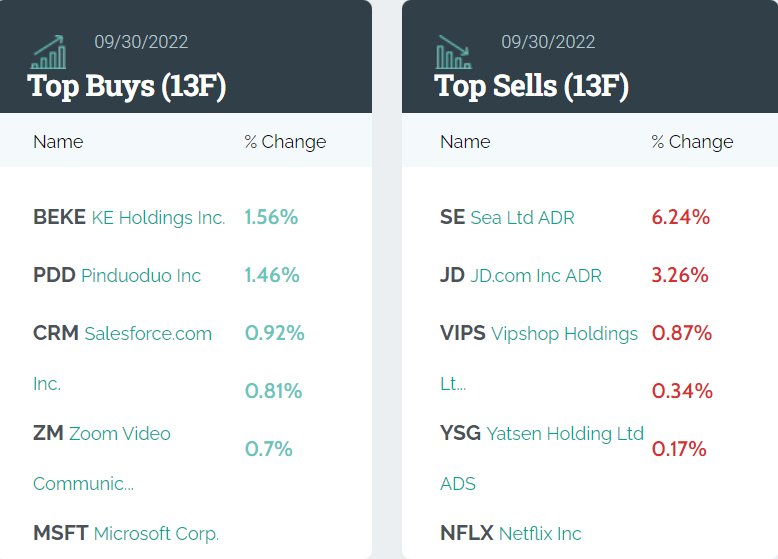This screenshot has width=778, height=559.
Task: Click the Top Sells (13F) heading
Action: pyautogui.click(x=532, y=86)
